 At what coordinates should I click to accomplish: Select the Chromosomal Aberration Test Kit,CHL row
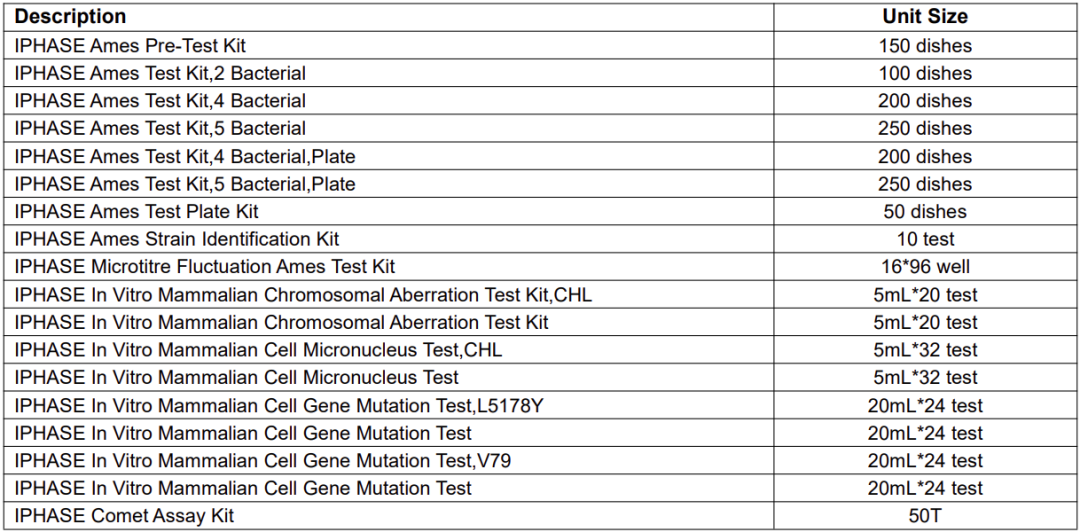point(310,295)
